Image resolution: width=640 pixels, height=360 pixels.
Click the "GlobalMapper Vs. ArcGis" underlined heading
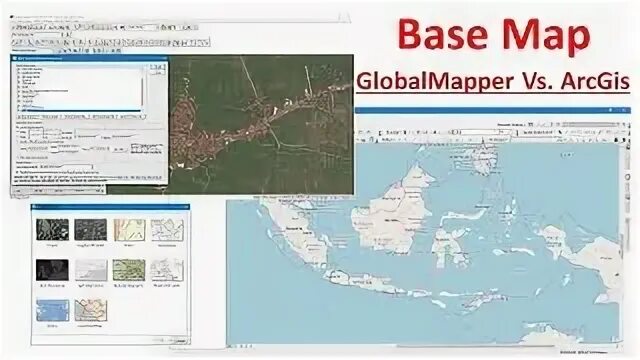pos(493,82)
